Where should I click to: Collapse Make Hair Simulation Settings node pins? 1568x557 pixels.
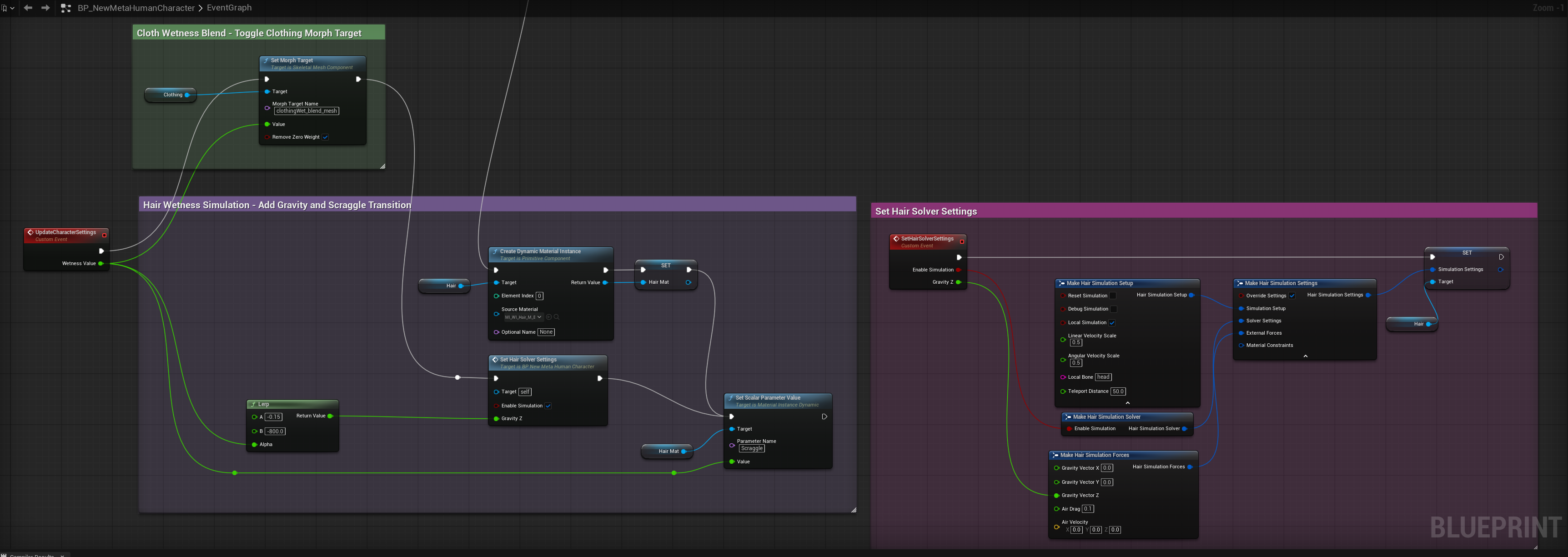coord(1305,356)
